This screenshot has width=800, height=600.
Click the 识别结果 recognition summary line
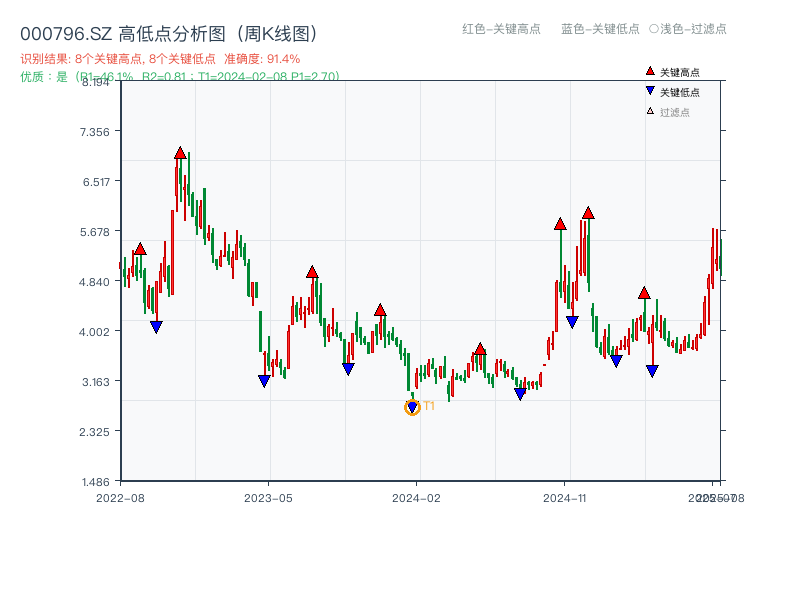(x=120, y=57)
